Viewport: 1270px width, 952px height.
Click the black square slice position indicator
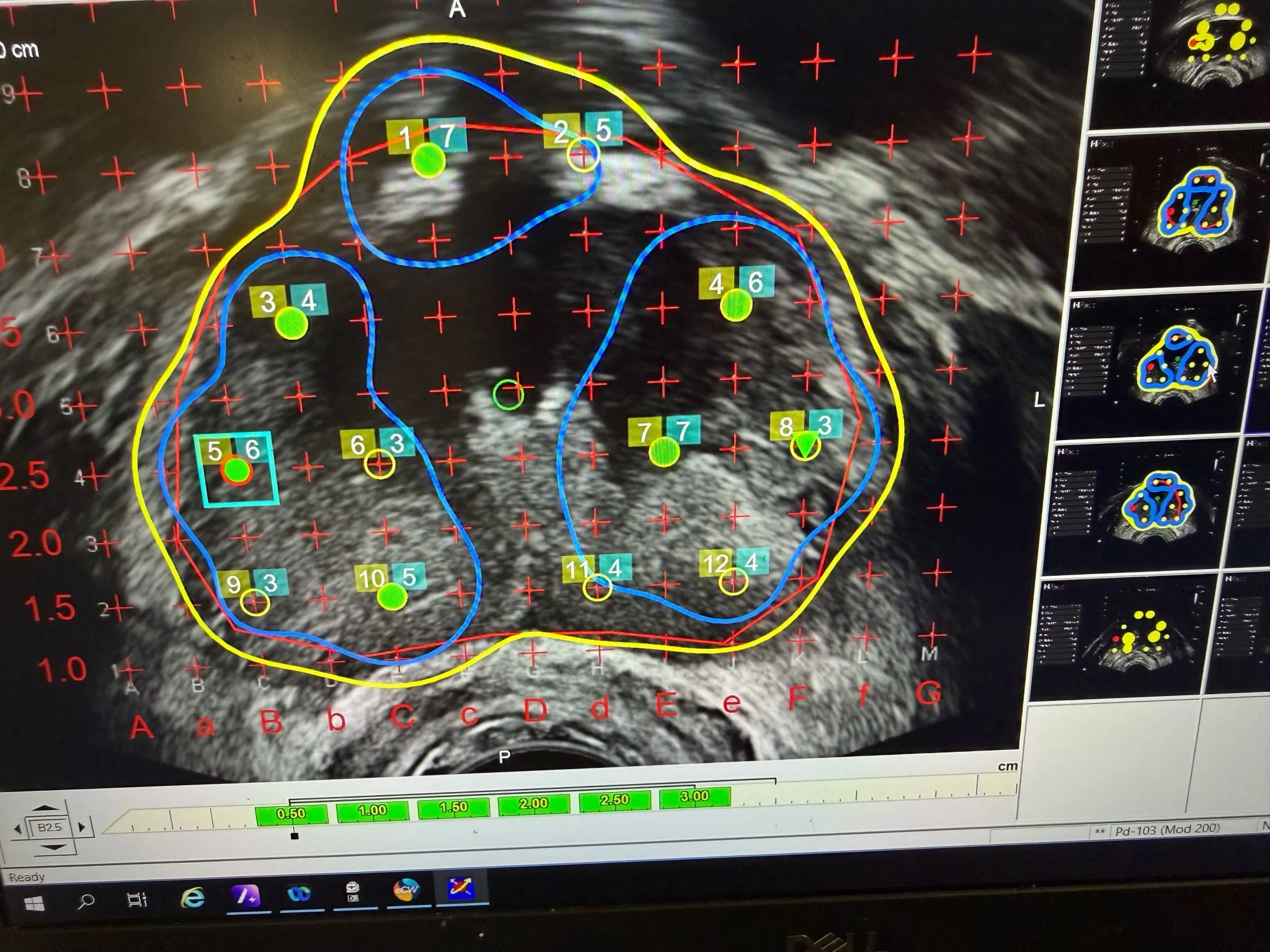(295, 835)
